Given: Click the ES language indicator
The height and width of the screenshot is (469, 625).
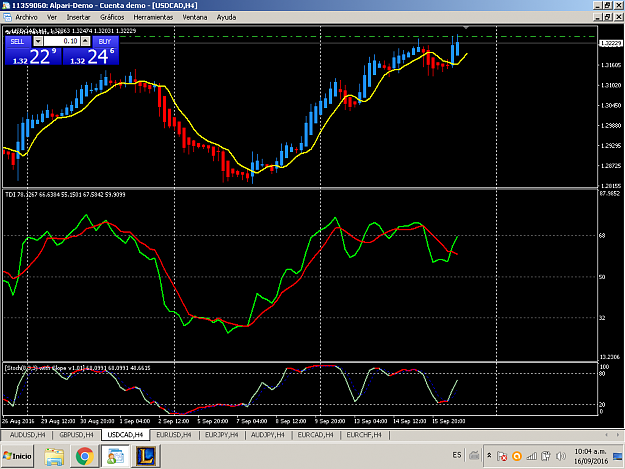Looking at the screenshot, I should pyautogui.click(x=457, y=455).
